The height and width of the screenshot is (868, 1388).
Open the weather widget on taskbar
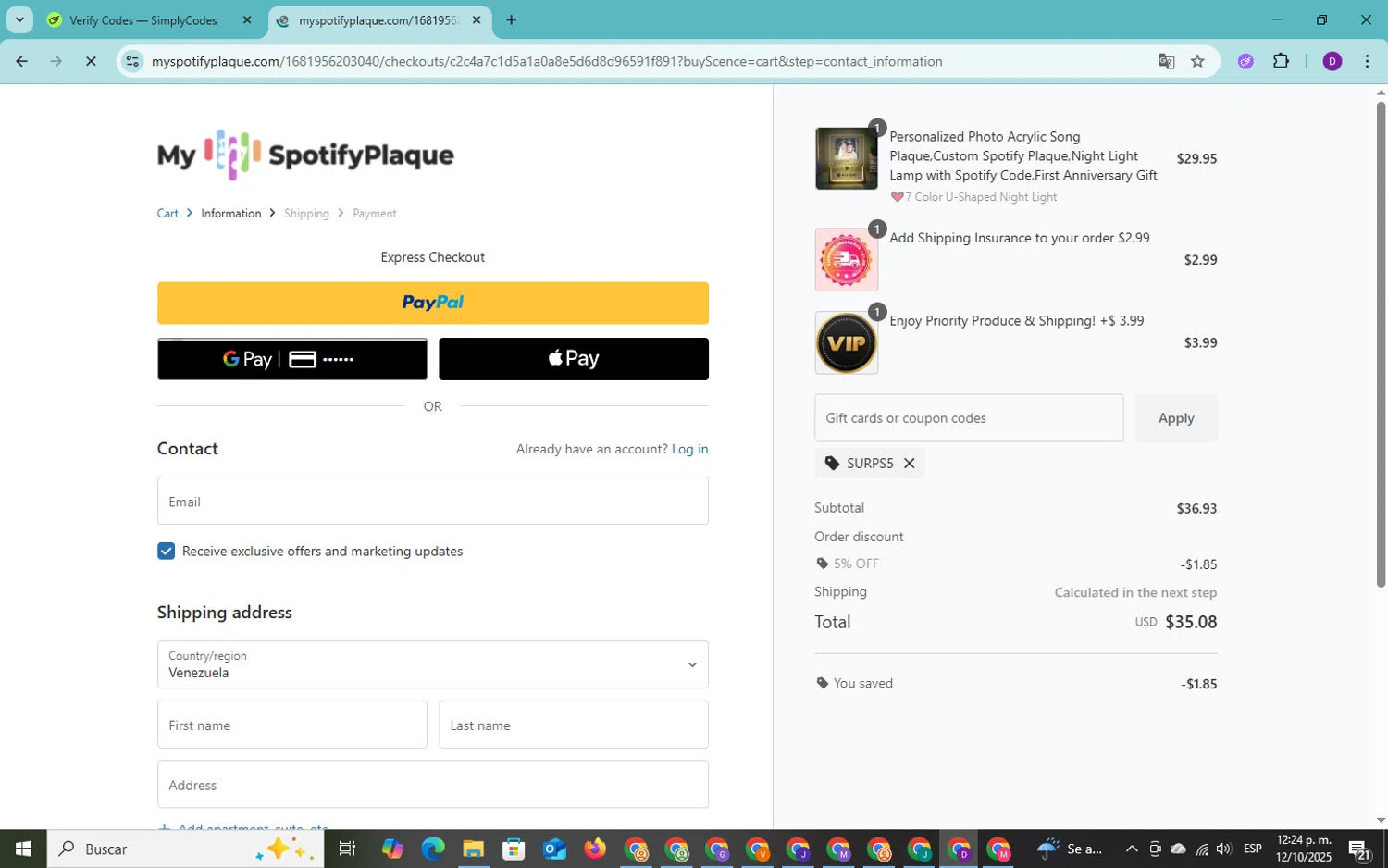1070,849
